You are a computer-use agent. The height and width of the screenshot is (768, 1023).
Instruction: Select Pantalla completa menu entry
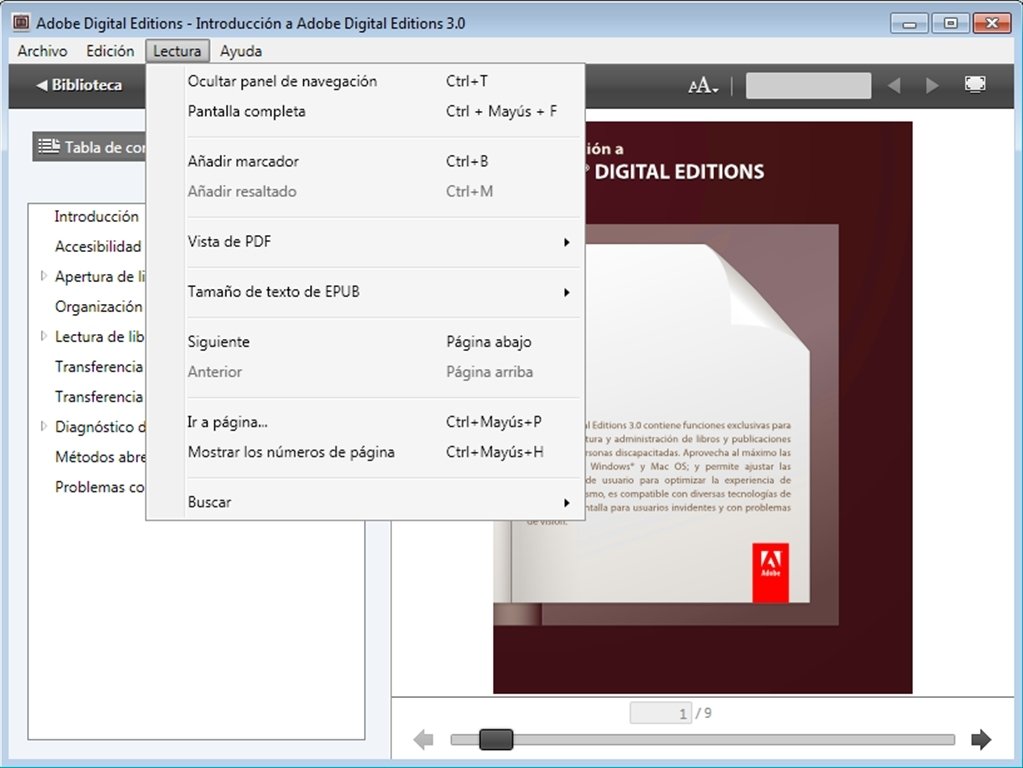[x=365, y=111]
